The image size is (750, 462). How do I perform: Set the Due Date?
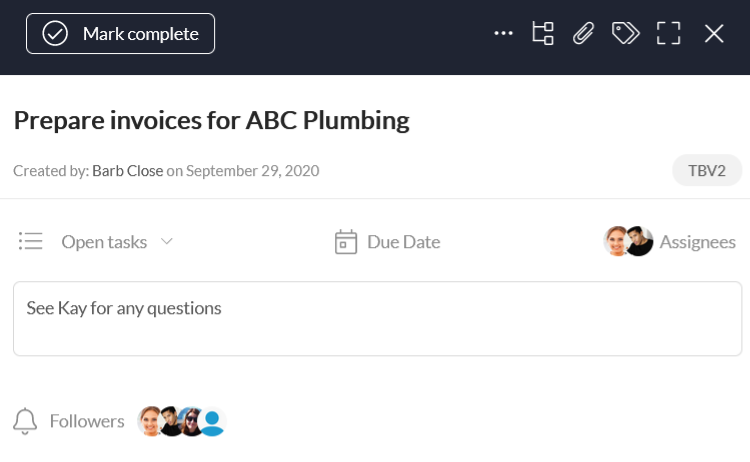[403, 242]
